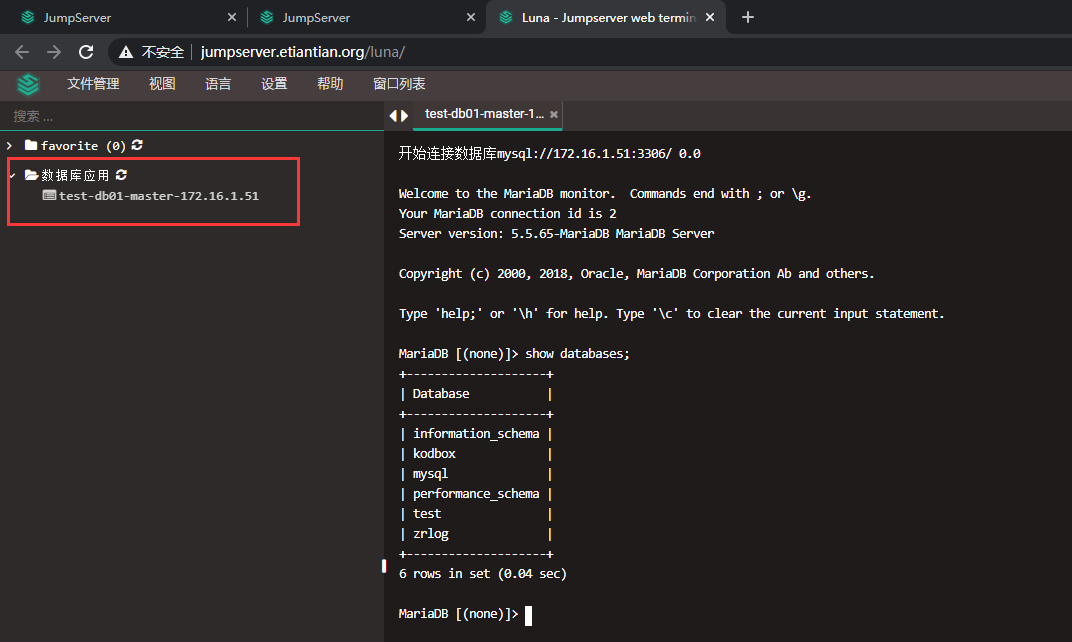Close the test-db01-master-1... terminal tab
Screen dimensions: 1072x642
click(554, 115)
